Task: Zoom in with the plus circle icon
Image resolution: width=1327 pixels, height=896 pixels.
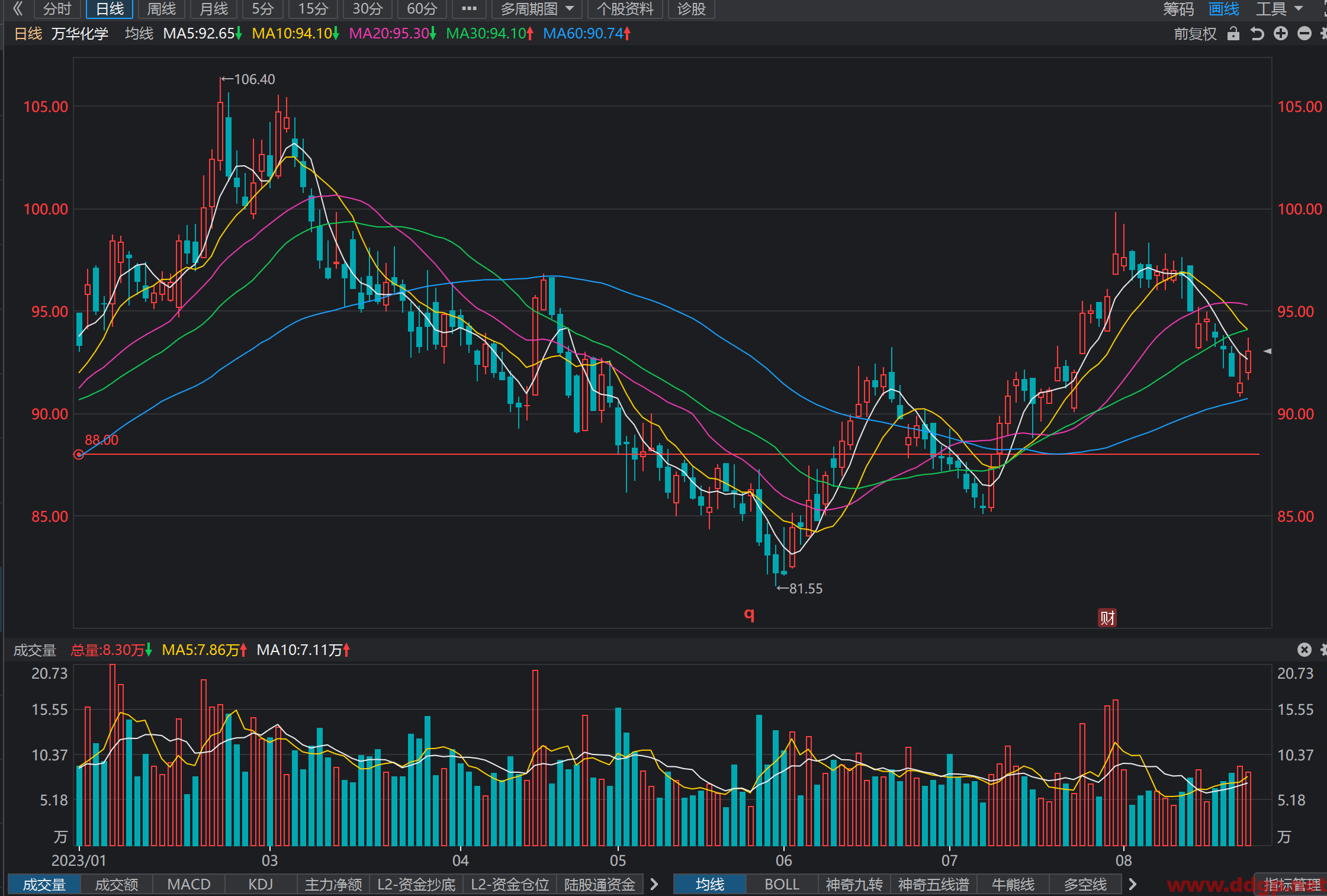Action: [x=1281, y=34]
